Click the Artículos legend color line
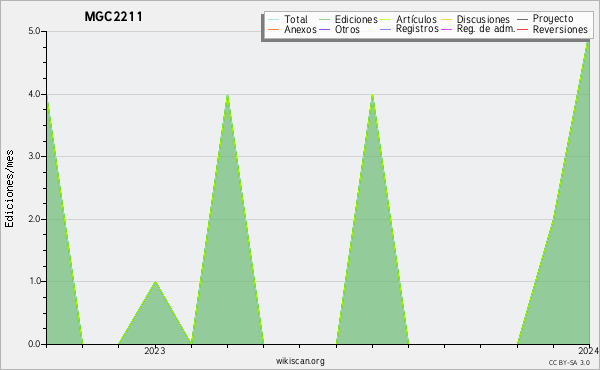 pyautogui.click(x=385, y=20)
